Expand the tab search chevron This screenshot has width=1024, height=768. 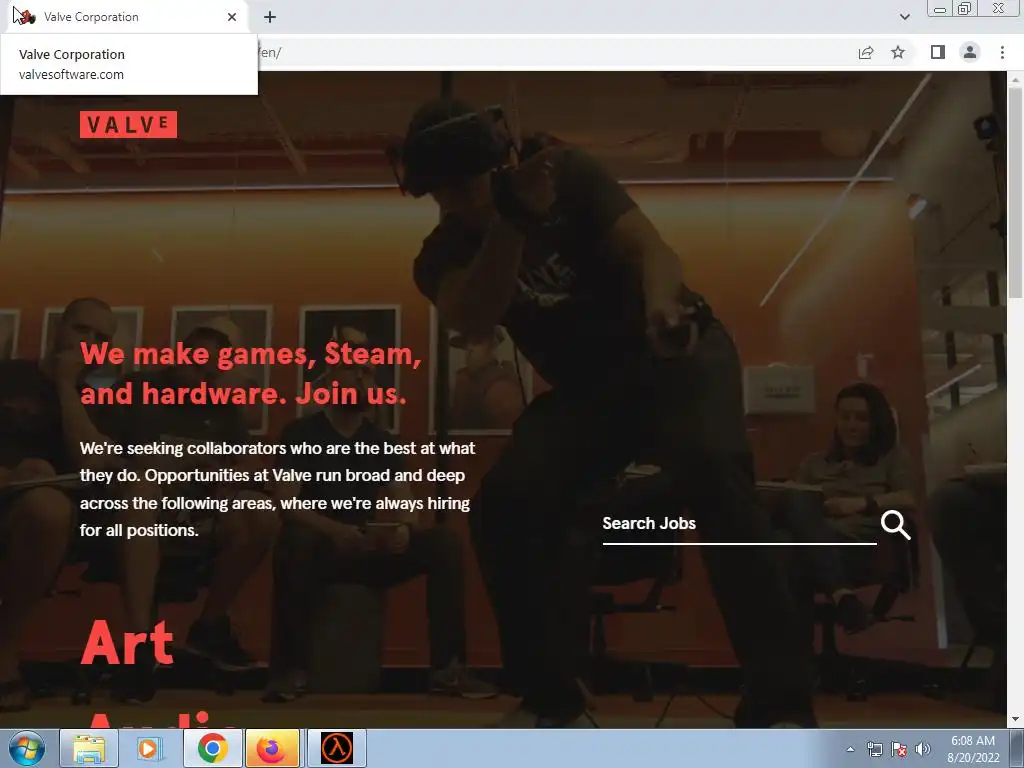click(904, 17)
